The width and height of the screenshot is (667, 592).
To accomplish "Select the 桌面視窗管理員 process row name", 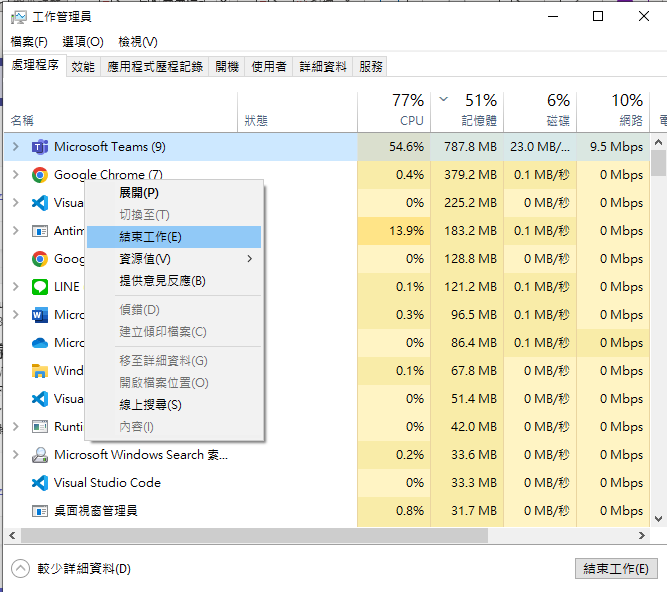I will click(x=96, y=511).
